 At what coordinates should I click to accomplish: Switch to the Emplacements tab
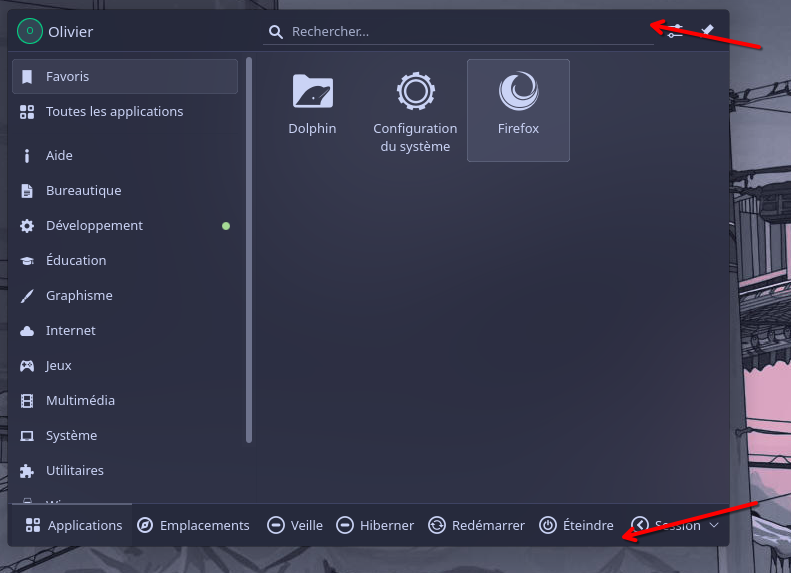[x=193, y=525]
